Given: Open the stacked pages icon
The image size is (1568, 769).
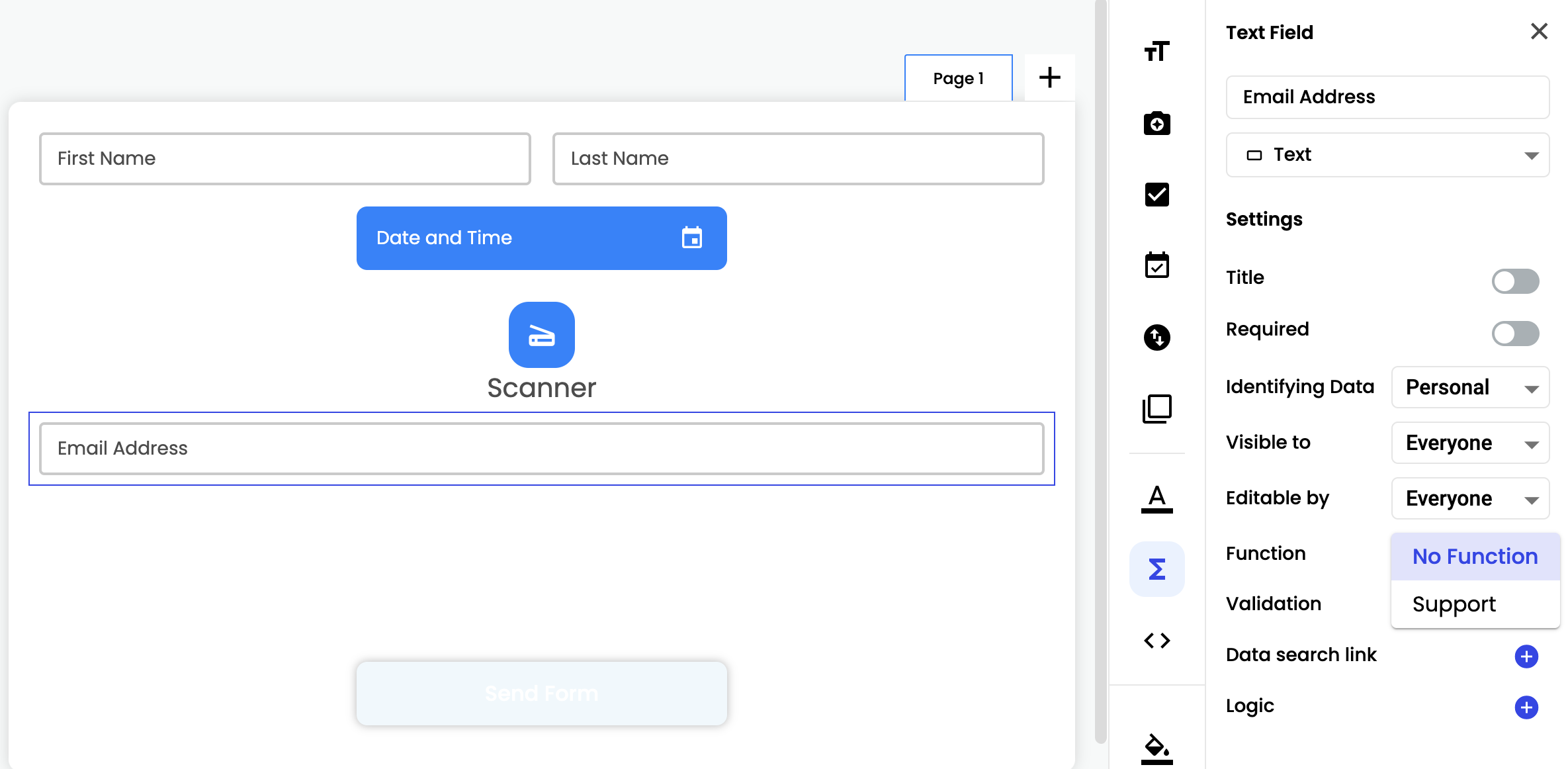Looking at the screenshot, I should pos(1156,408).
